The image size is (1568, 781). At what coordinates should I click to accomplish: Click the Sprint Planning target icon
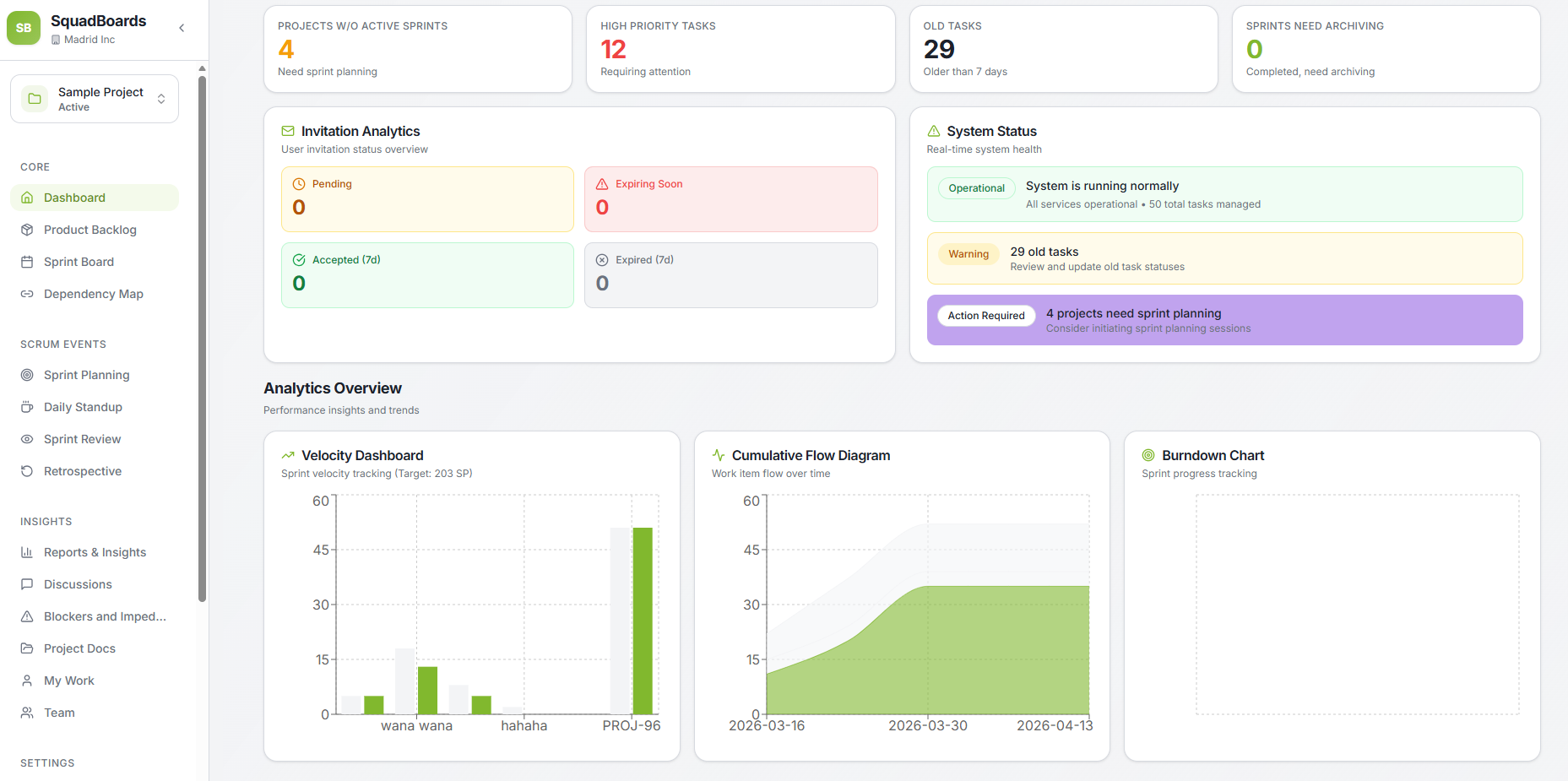tap(27, 375)
